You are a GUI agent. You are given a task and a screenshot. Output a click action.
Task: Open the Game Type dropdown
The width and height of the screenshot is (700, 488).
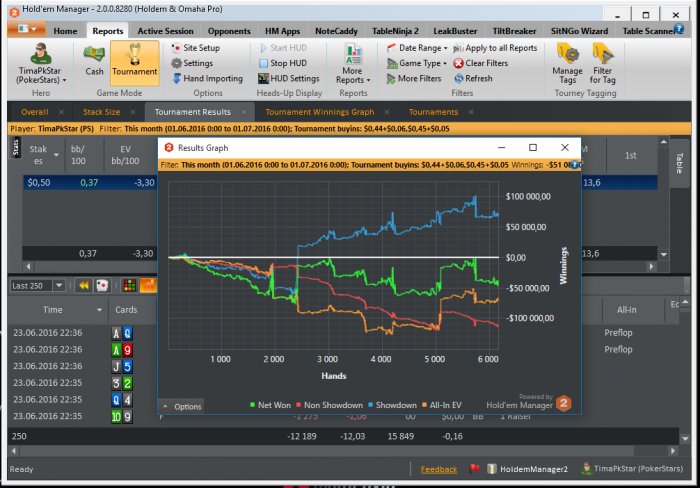coord(417,63)
